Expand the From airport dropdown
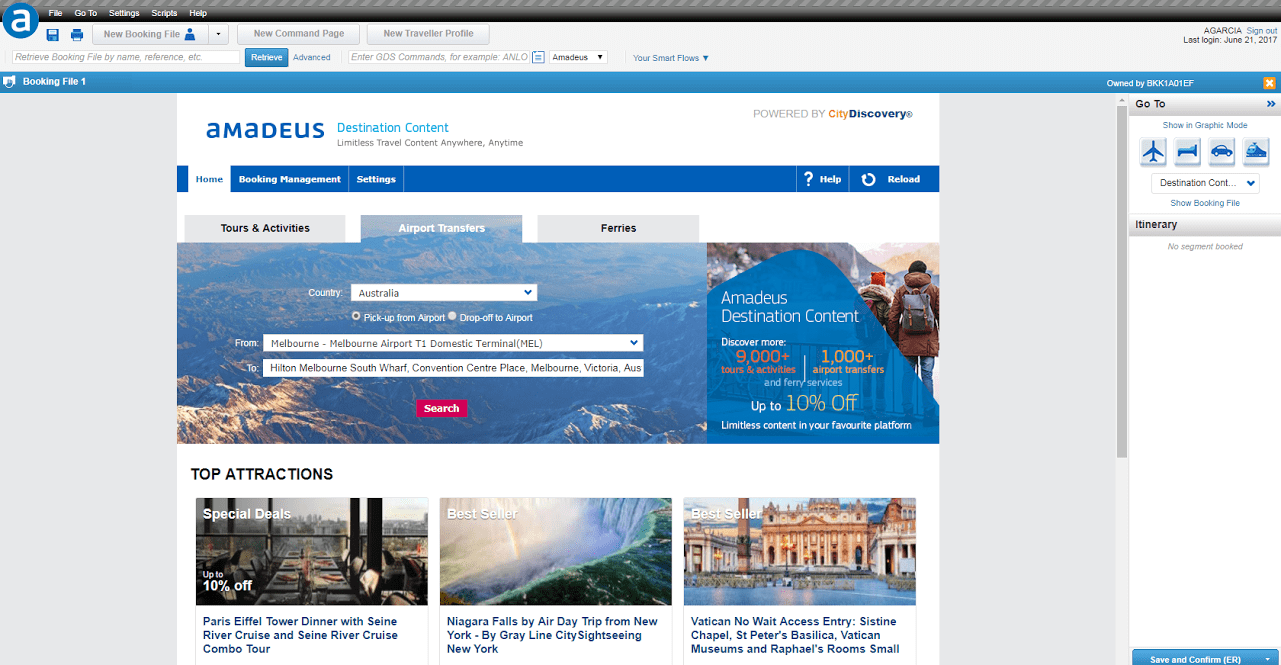The width and height of the screenshot is (1281, 665). 452,343
